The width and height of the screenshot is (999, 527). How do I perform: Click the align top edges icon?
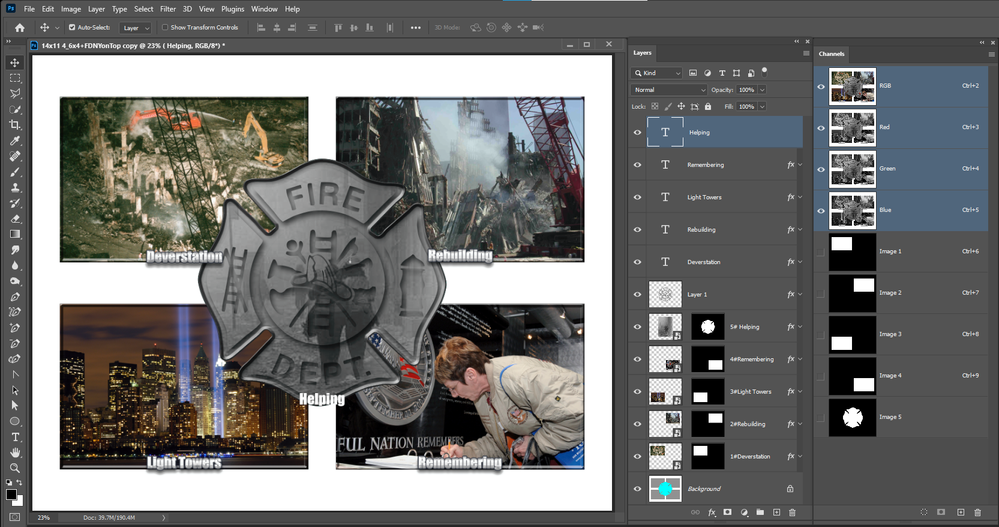(x=338, y=27)
